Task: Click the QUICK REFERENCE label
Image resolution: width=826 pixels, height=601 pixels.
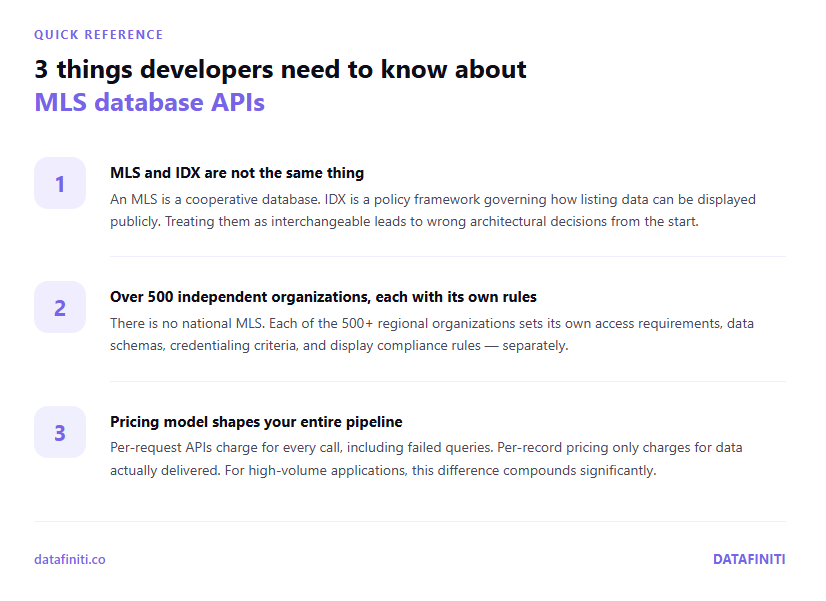Action: (x=98, y=34)
